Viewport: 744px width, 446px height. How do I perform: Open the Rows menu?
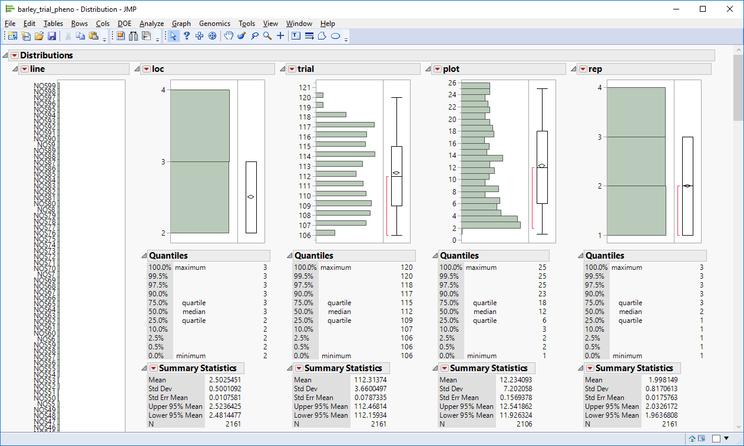pos(79,23)
